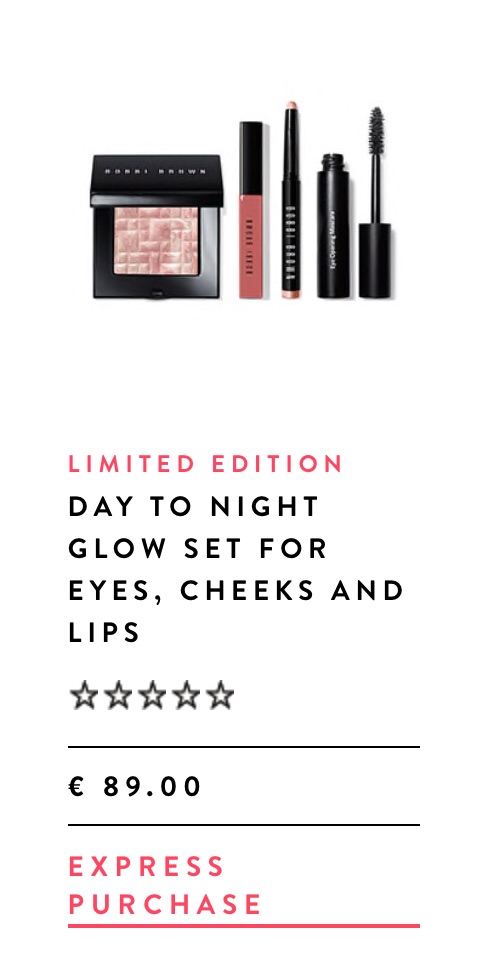Open the Express Purchase link
Viewport: 484px width, 976px height.
165,885
